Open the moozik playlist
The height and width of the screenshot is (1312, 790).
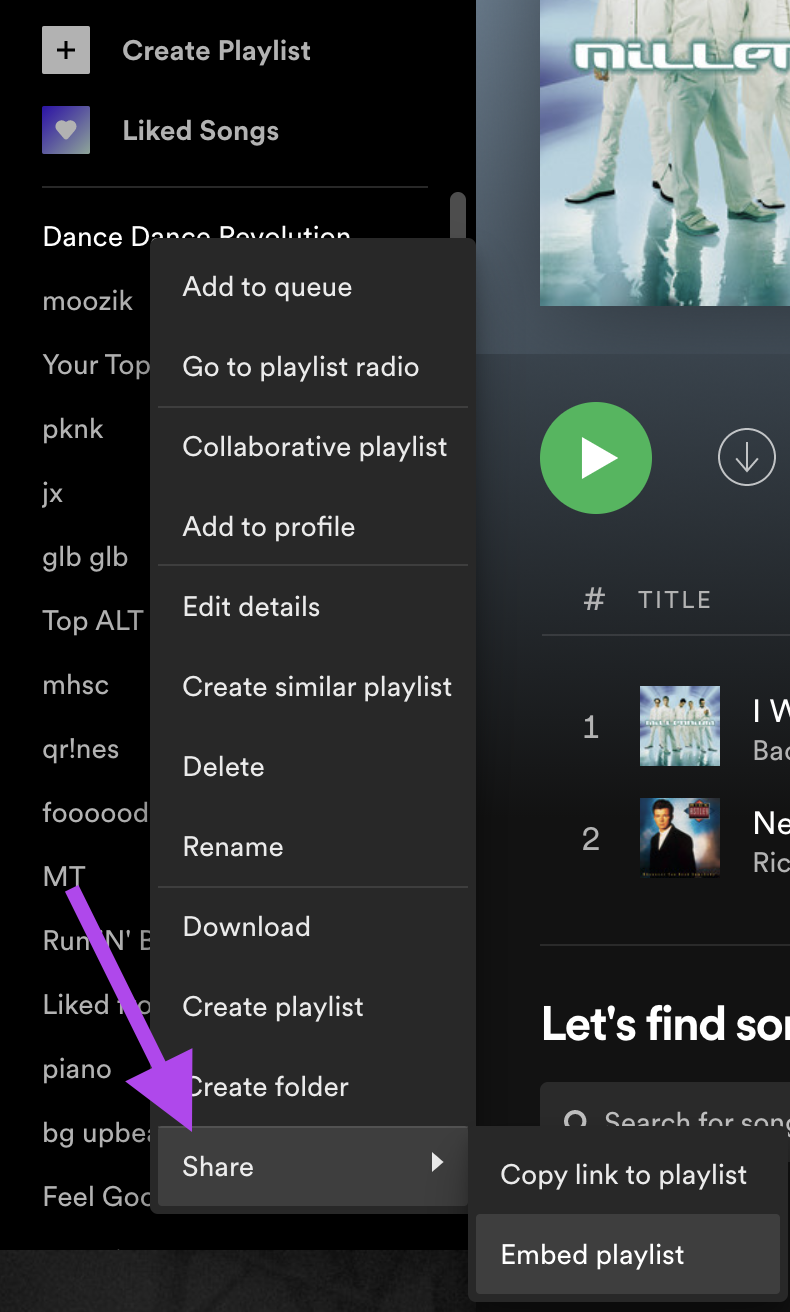click(88, 301)
